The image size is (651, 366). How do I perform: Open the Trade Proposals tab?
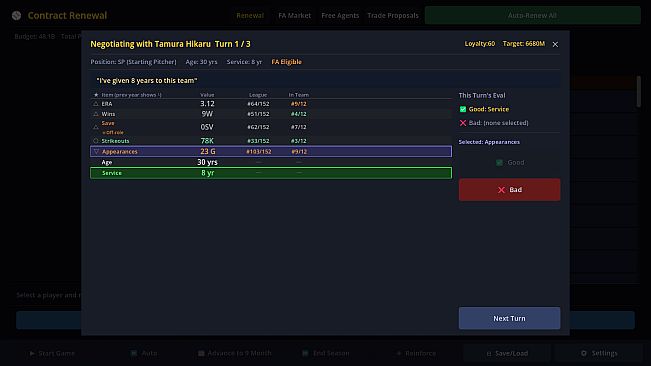click(393, 15)
